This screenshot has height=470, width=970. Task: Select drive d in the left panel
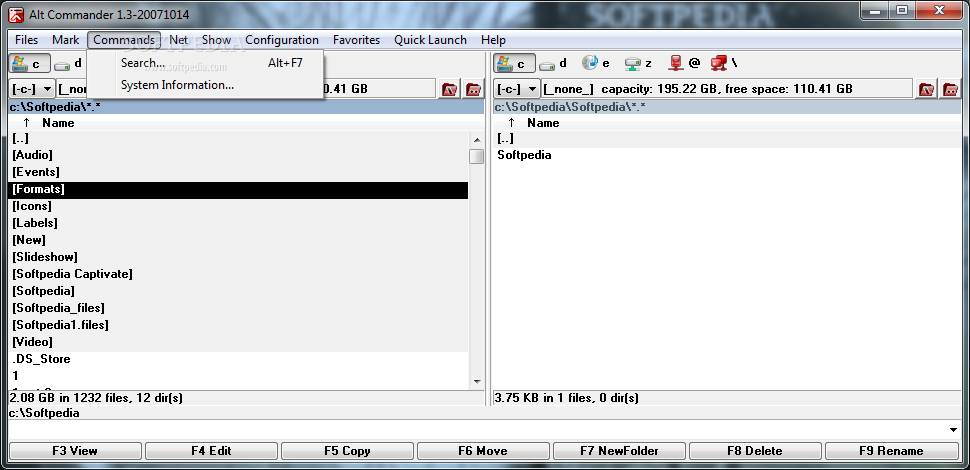[68, 63]
